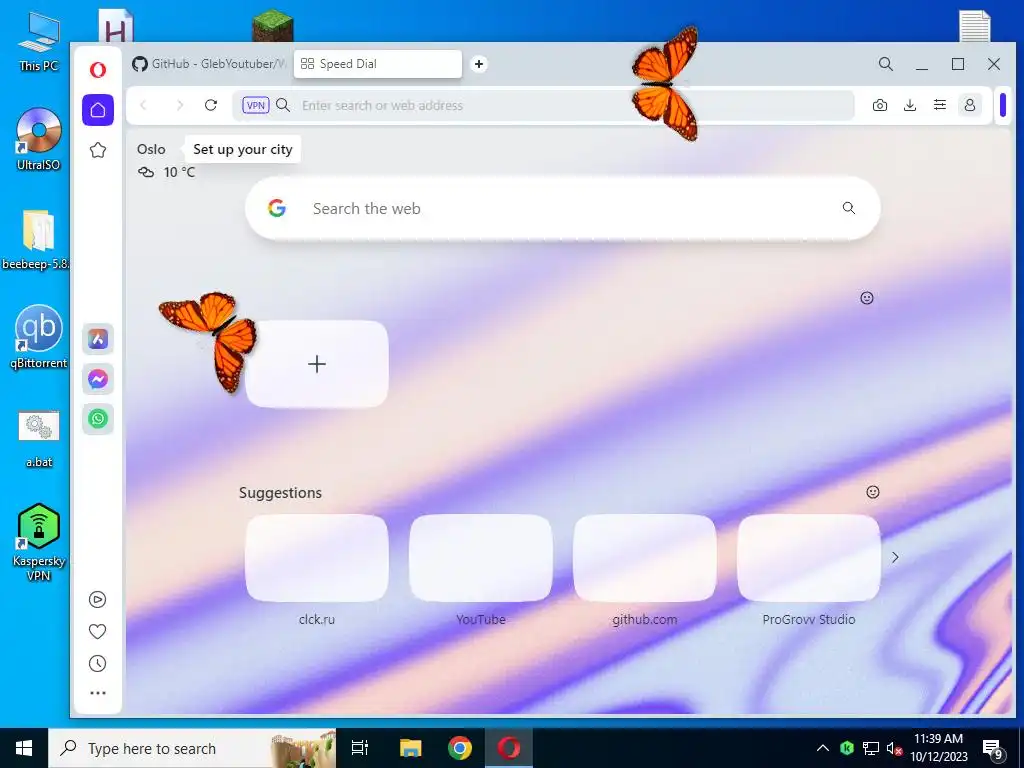Open the Player icon in the sidebar
The width and height of the screenshot is (1024, 768).
click(x=97, y=600)
